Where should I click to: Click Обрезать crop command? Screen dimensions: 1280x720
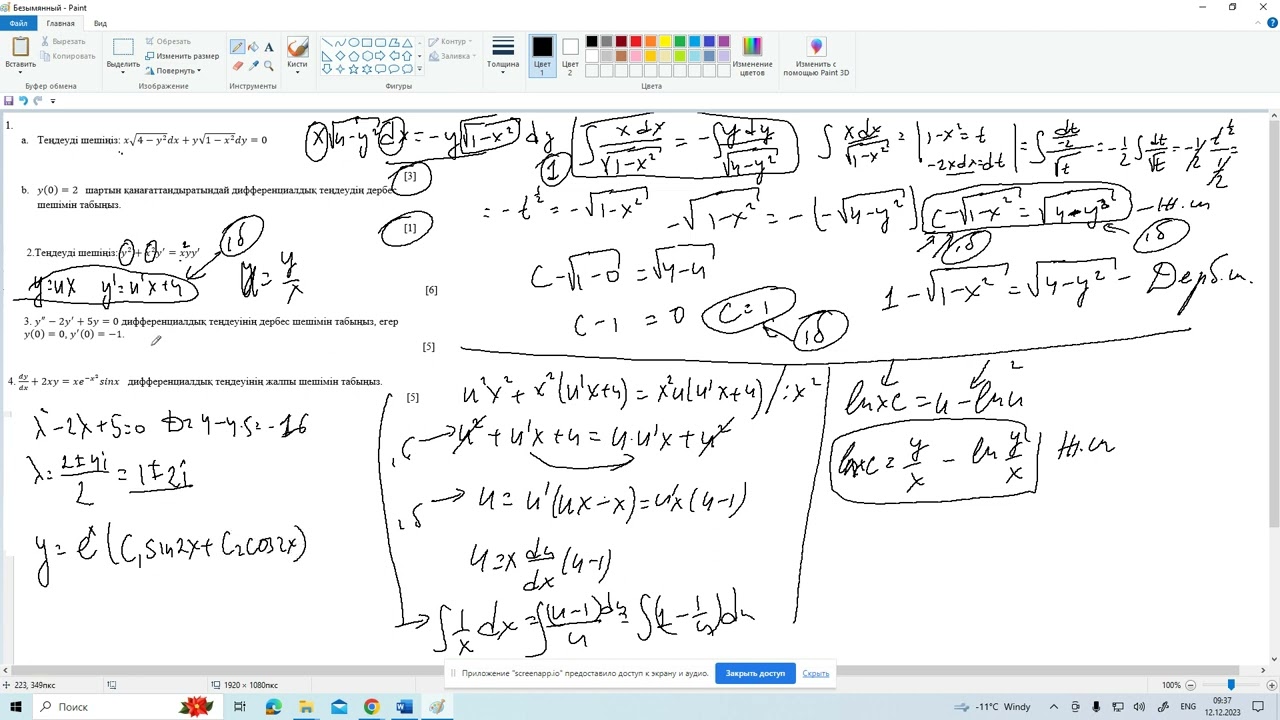pos(168,41)
